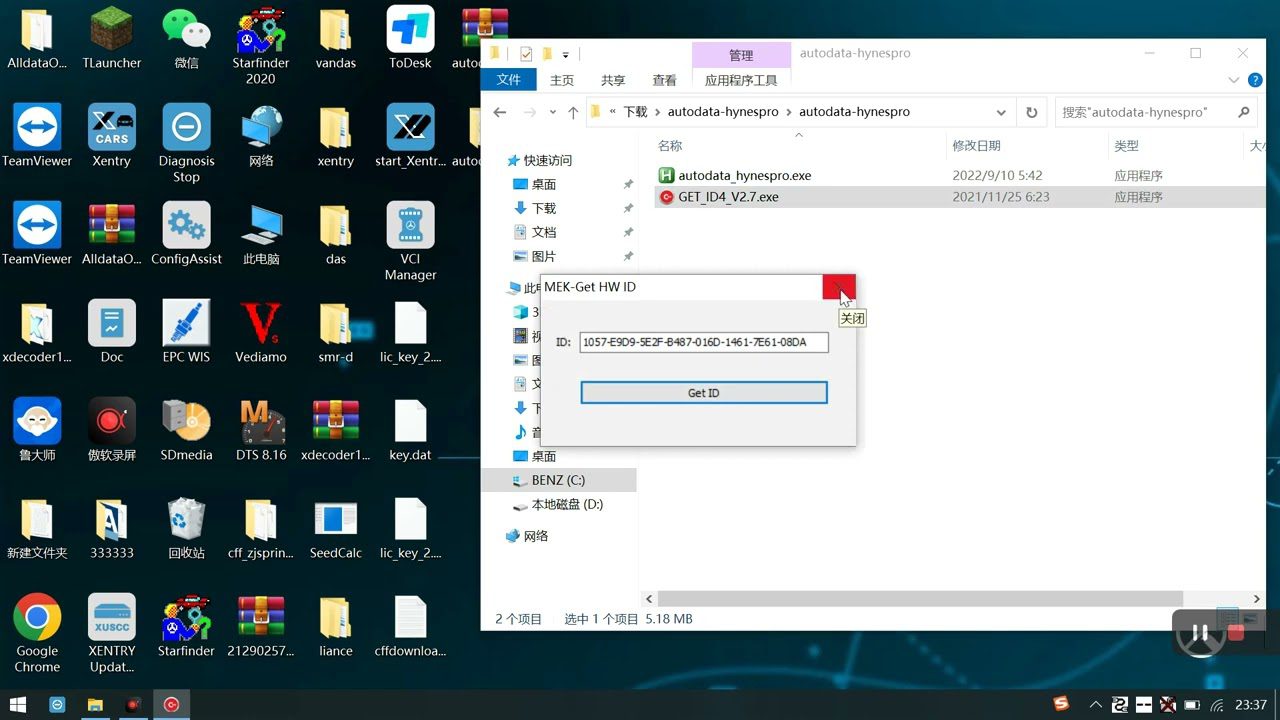The width and height of the screenshot is (1280, 720).
Task: Open address bar history dropdown
Action: [x=1001, y=112]
